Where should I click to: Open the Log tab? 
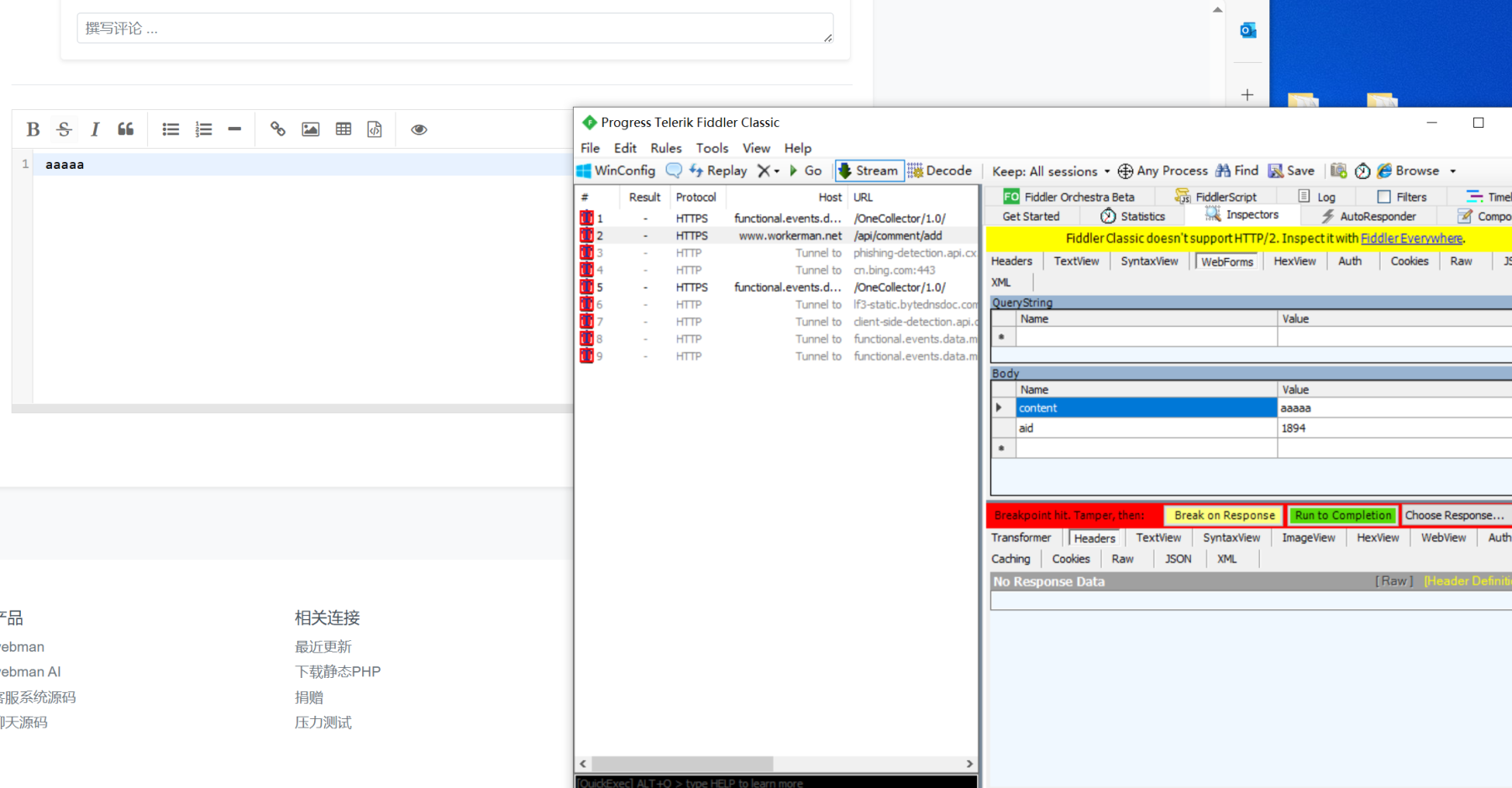tap(1316, 197)
